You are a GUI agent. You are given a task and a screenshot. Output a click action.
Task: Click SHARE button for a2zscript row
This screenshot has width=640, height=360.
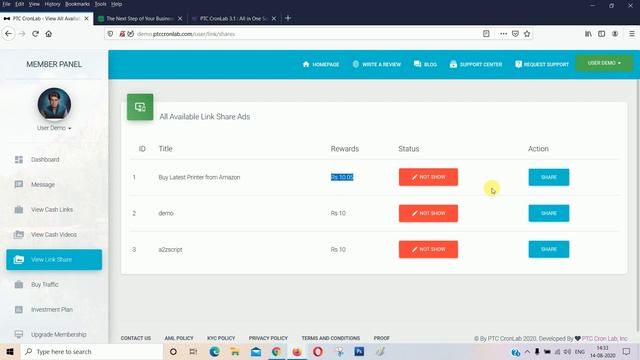[549, 249]
